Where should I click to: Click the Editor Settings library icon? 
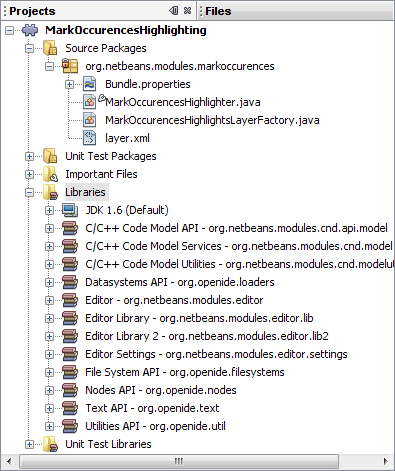pyautogui.click(x=70, y=354)
